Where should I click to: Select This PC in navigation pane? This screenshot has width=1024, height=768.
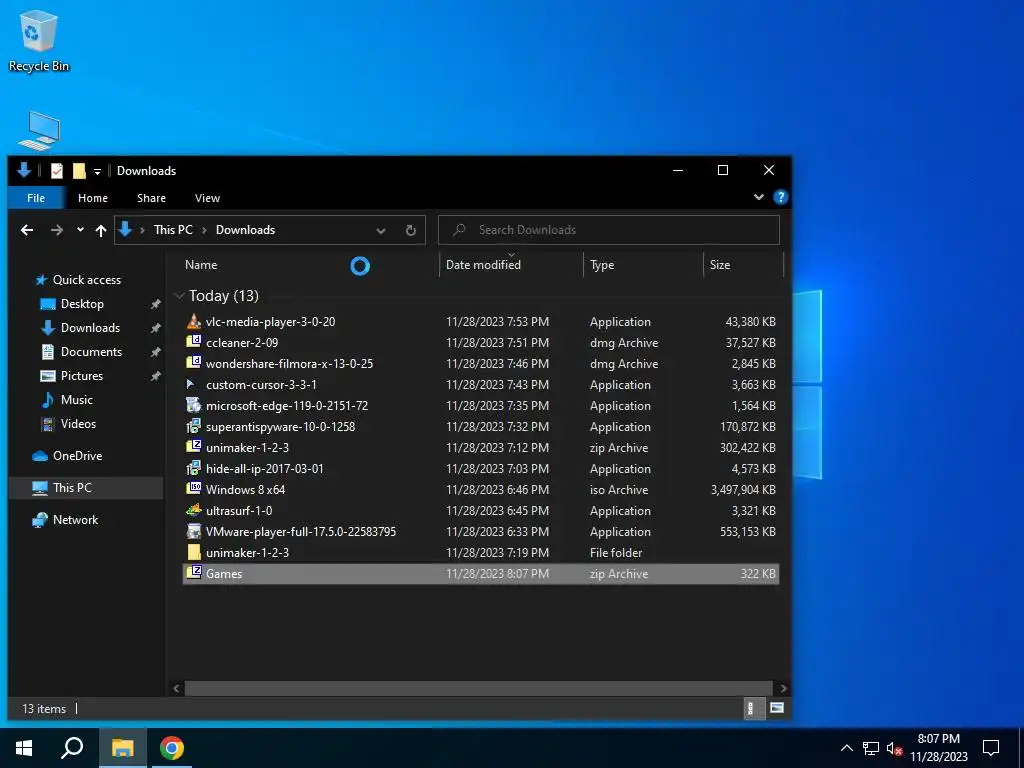72,488
